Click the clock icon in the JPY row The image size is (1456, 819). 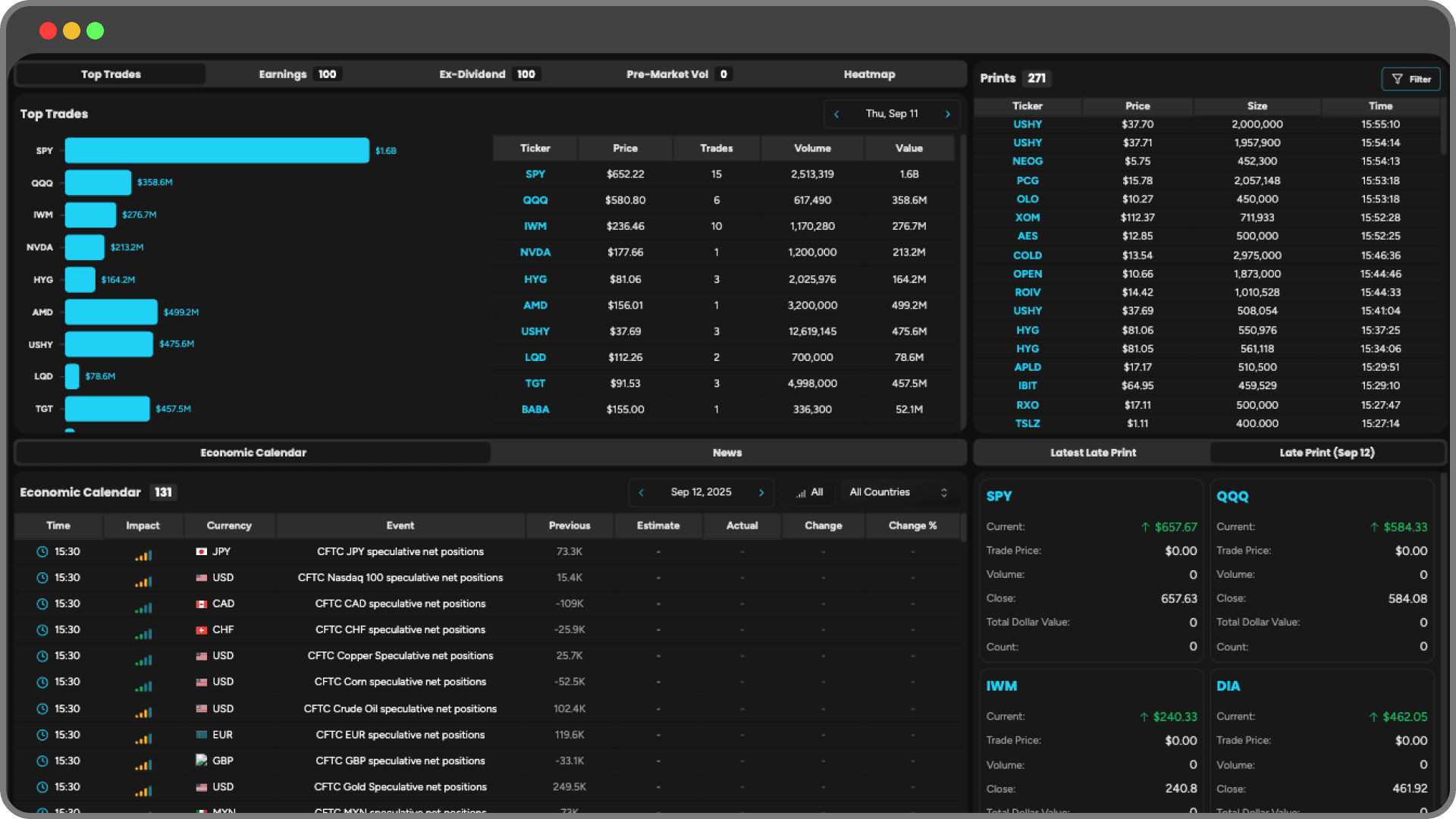coord(42,552)
